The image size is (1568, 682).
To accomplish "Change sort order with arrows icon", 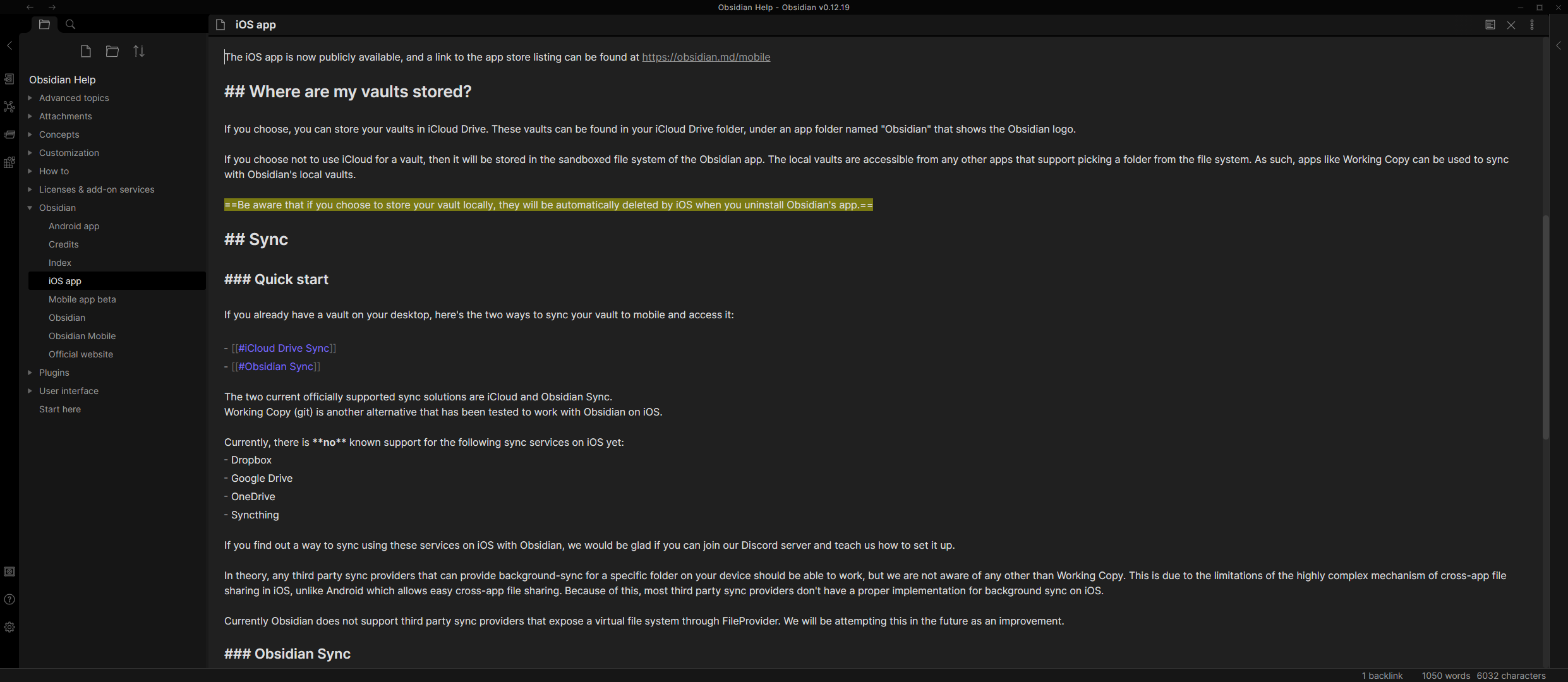I will (139, 51).
